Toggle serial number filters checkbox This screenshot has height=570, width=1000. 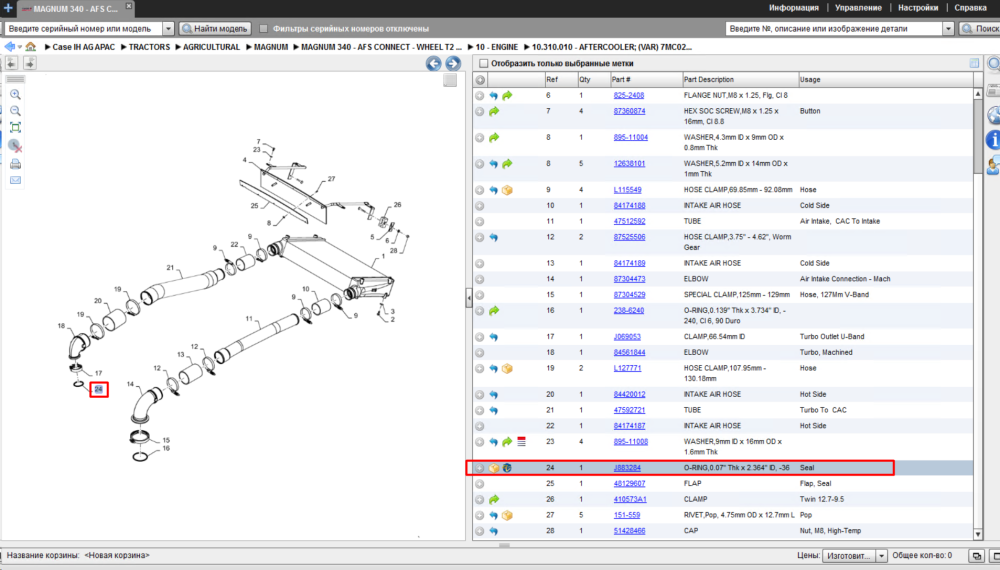[x=263, y=29]
